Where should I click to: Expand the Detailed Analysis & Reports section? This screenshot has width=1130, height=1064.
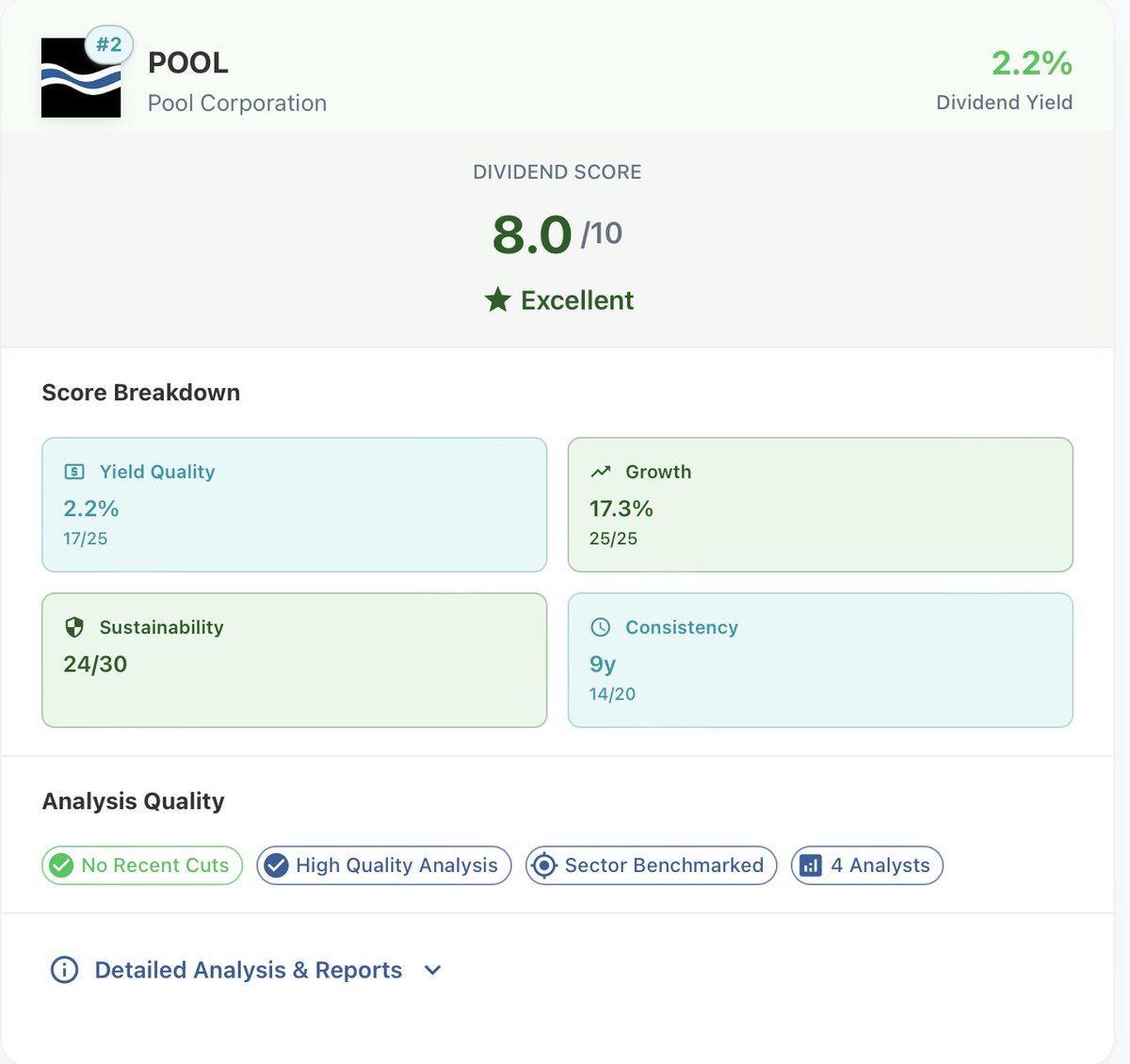(248, 970)
